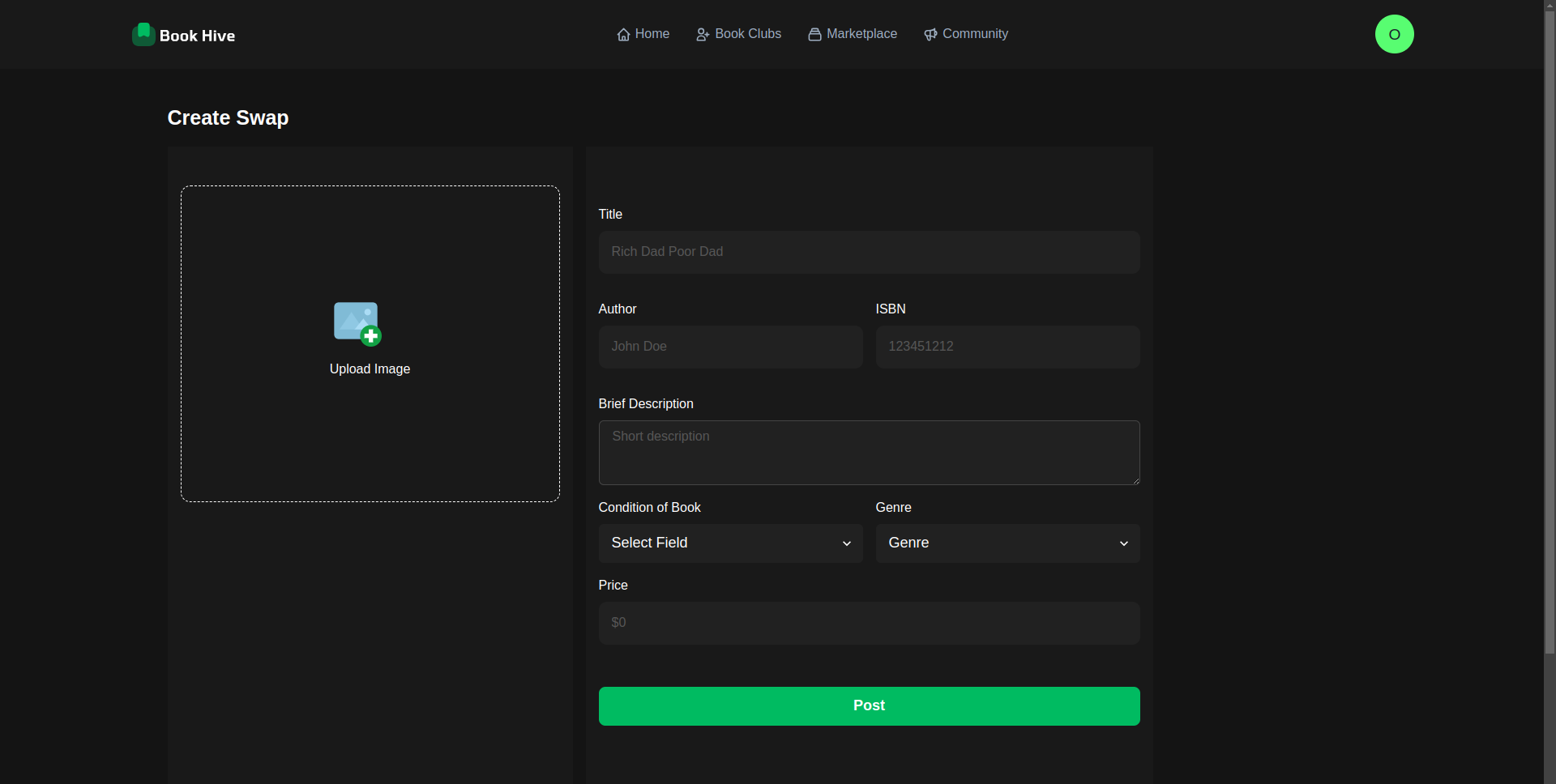Click the Title label
This screenshot has height=784, width=1556.
pyautogui.click(x=610, y=214)
